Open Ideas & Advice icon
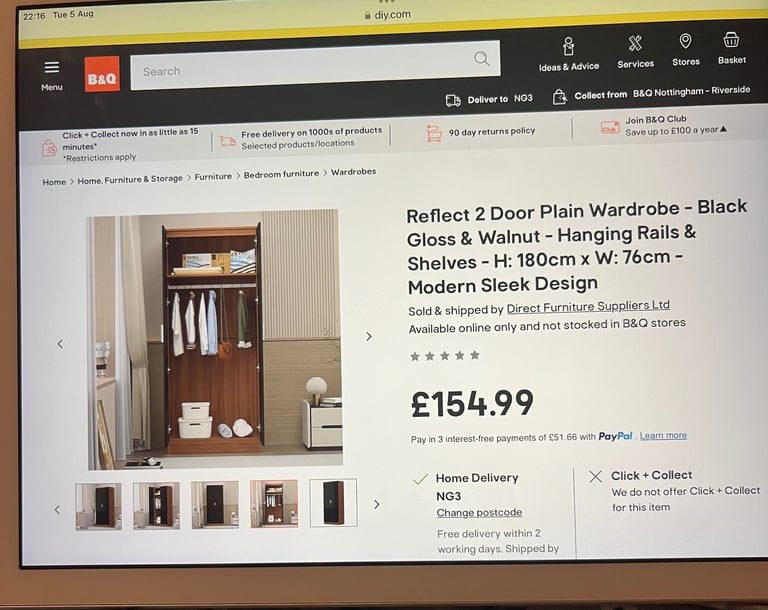Image resolution: width=768 pixels, height=610 pixels. pos(568,47)
